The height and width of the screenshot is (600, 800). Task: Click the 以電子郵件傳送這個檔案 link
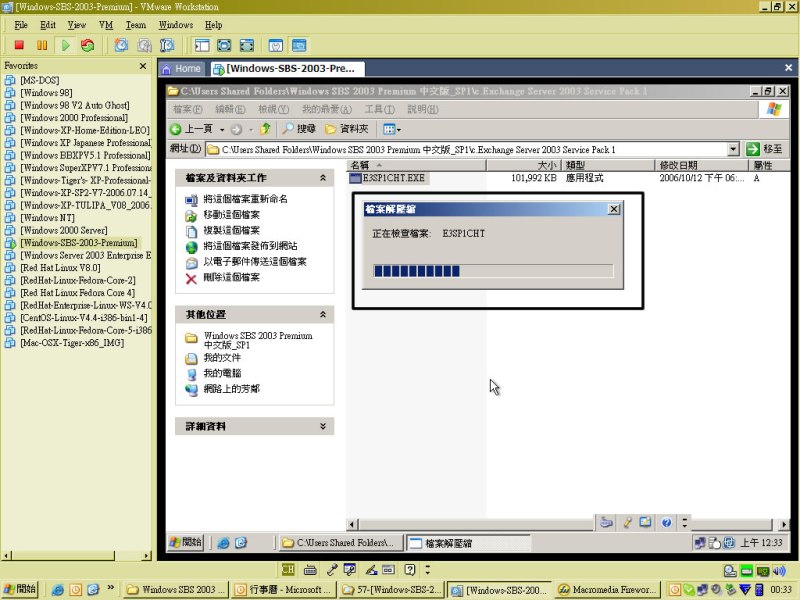pyautogui.click(x=255, y=262)
